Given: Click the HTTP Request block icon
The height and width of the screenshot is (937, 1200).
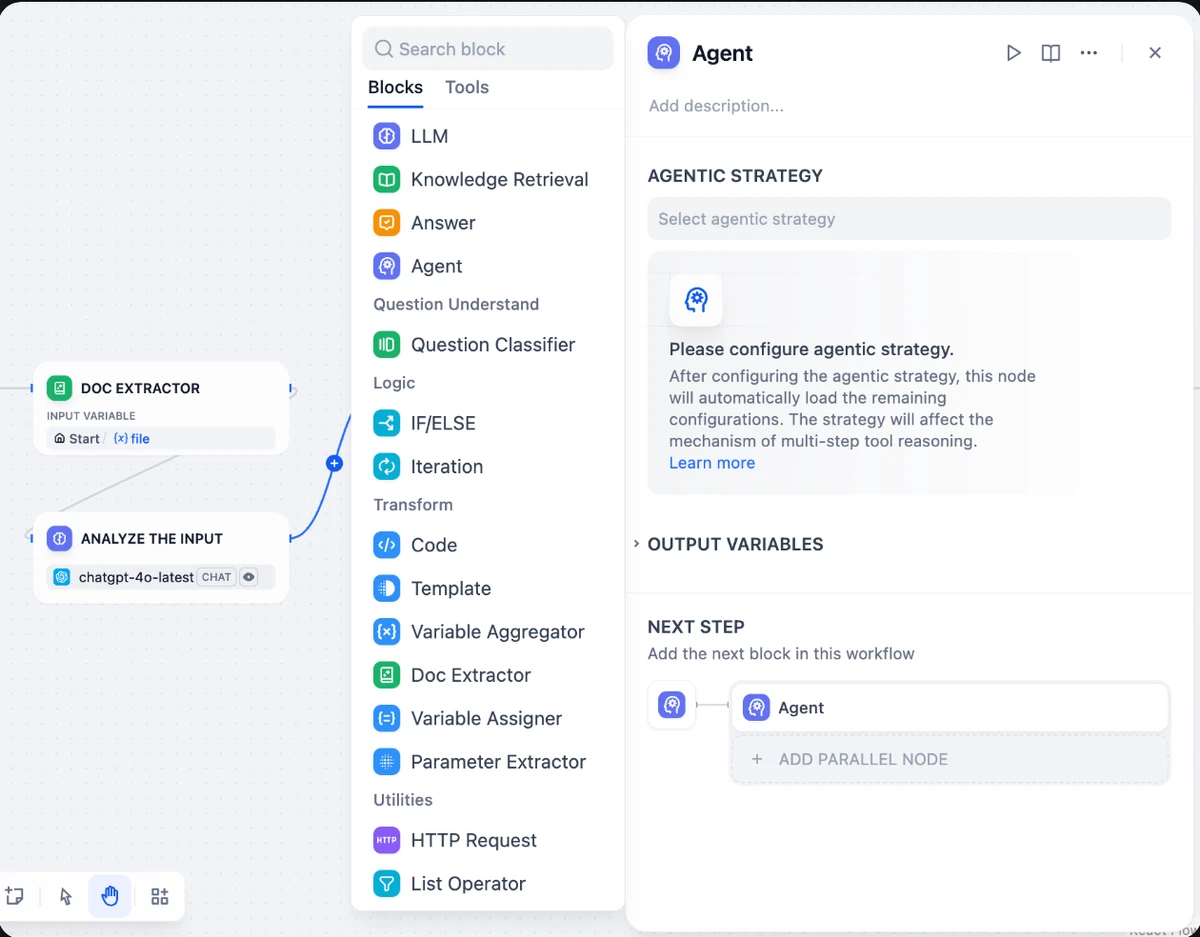Looking at the screenshot, I should coord(387,840).
